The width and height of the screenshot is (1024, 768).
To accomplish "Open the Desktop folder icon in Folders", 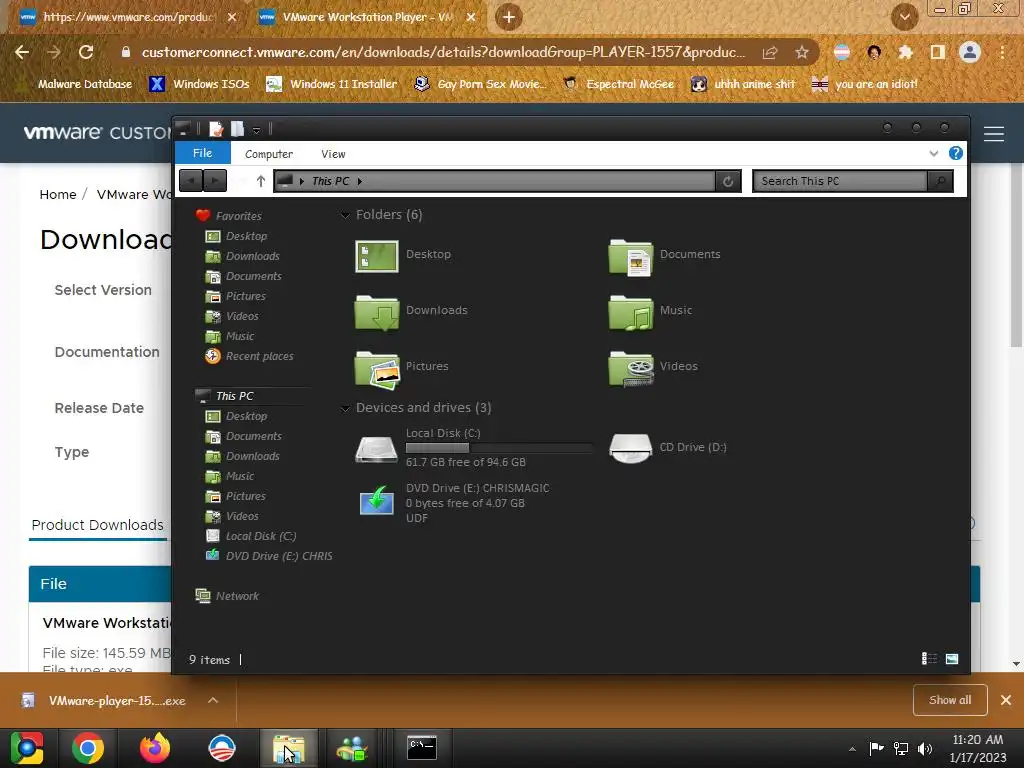I will click(377, 255).
